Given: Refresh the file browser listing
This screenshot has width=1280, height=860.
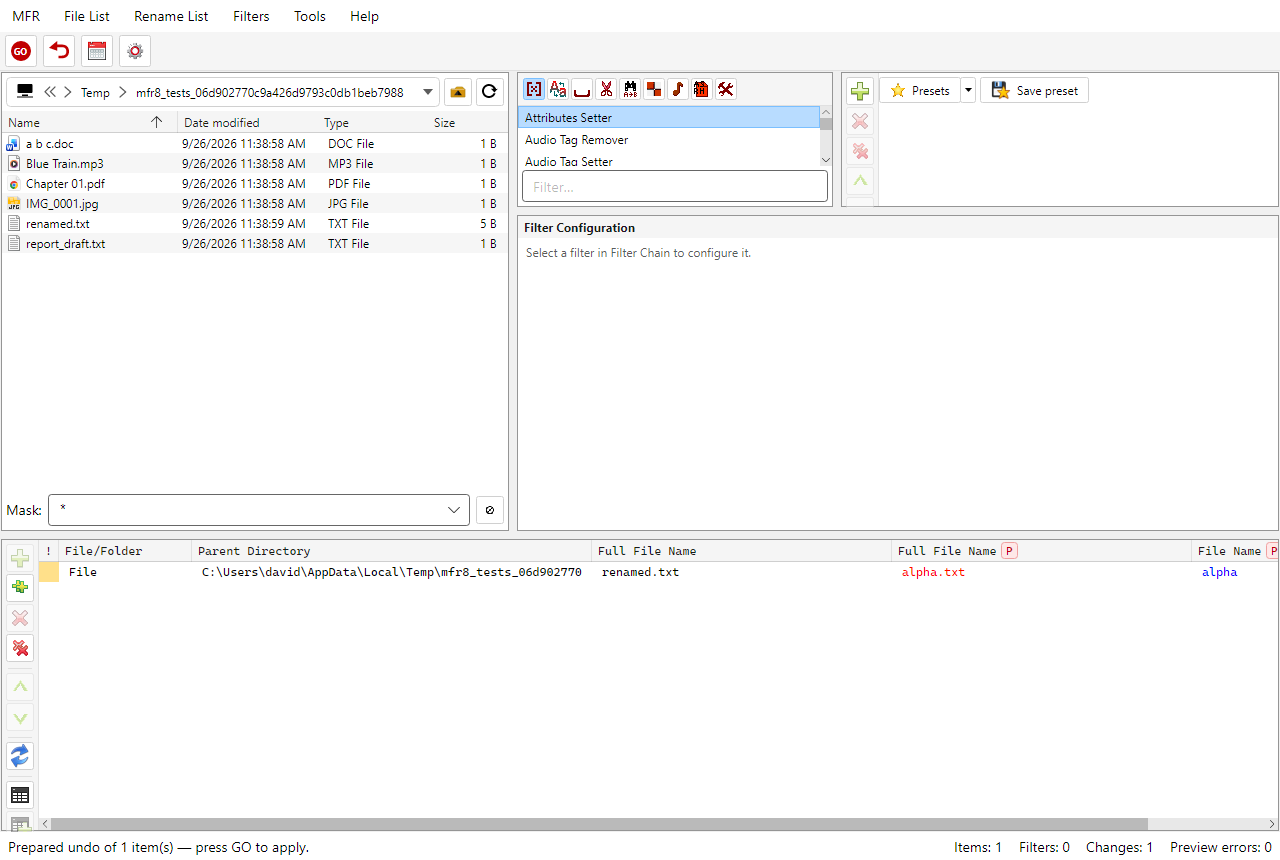Looking at the screenshot, I should (x=489, y=92).
